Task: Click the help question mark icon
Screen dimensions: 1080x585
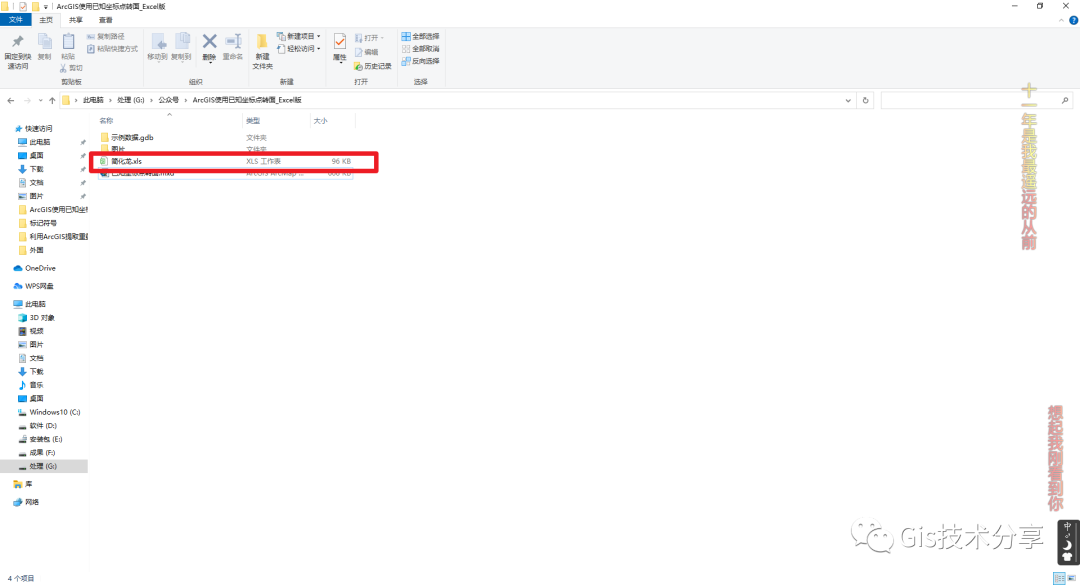Action: tap(1073, 20)
